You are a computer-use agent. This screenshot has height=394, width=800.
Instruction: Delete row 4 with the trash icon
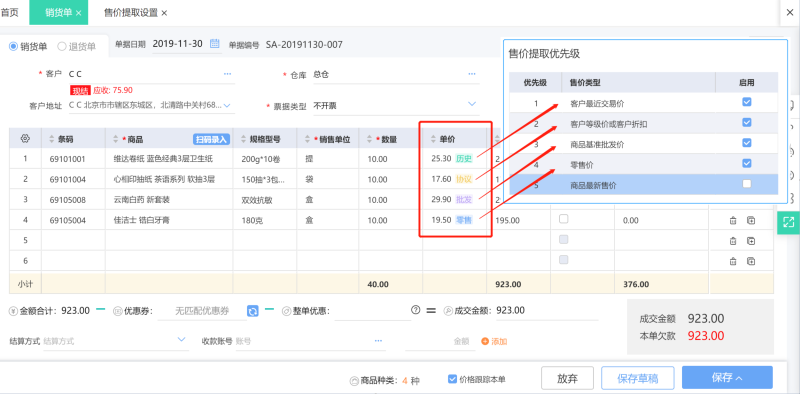coord(733,220)
